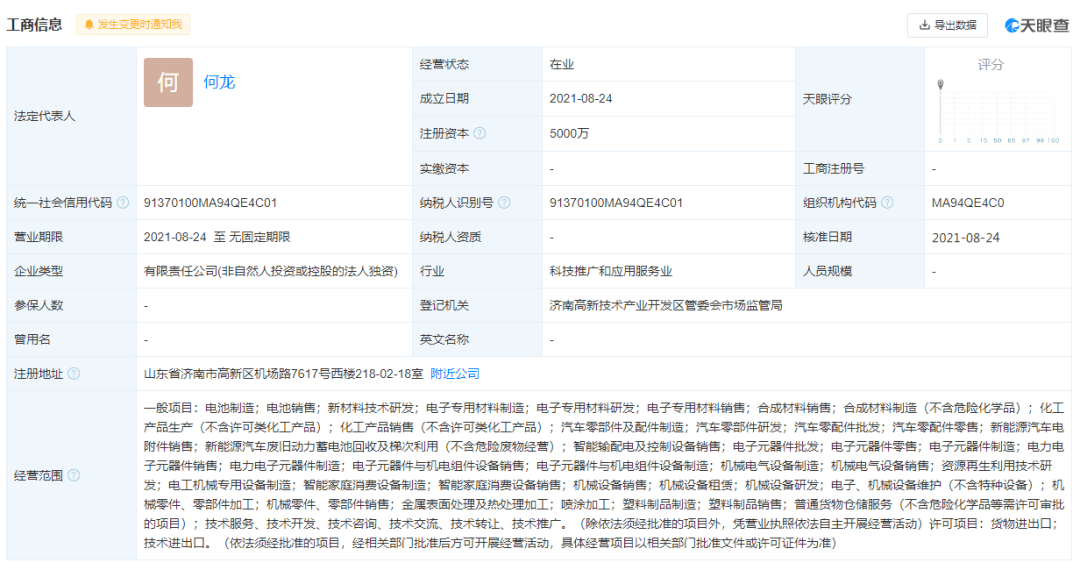Image resolution: width=1080 pixels, height=570 pixels.
Task: Click help icon beside 经营范围
Action: pyautogui.click(x=74, y=475)
